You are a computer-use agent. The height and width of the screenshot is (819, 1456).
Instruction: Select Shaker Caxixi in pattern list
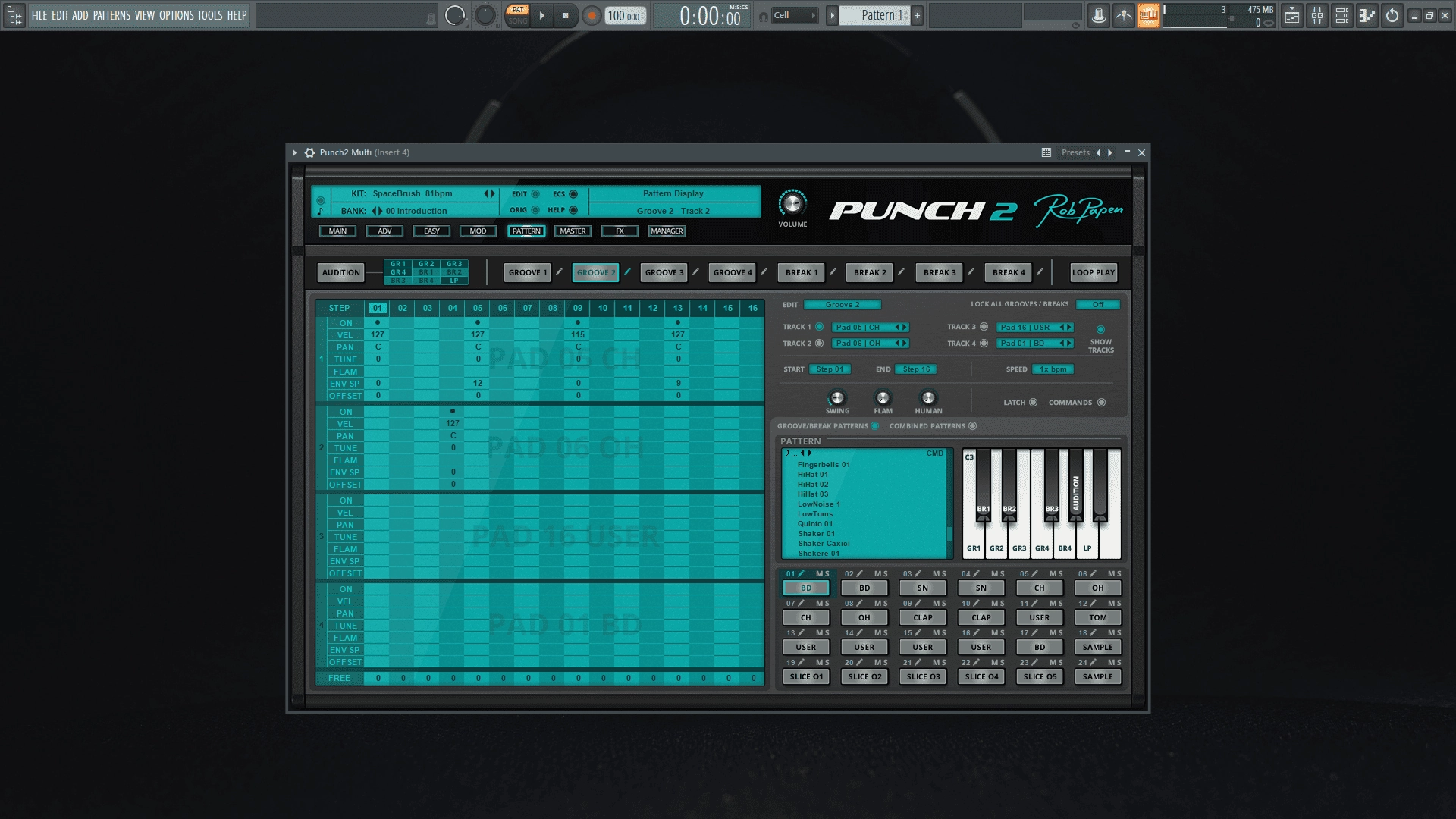click(824, 543)
